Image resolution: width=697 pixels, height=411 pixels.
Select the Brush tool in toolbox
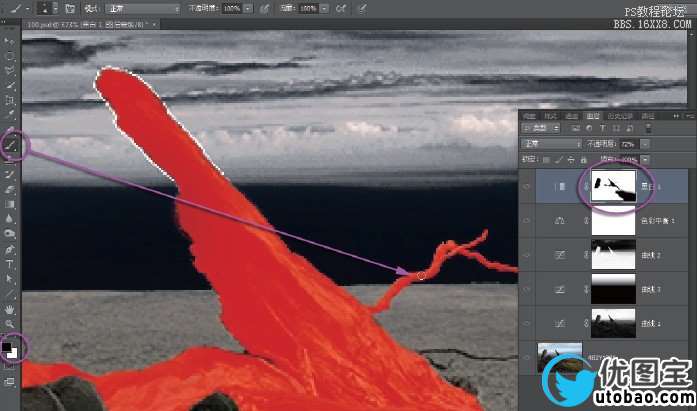(10, 145)
